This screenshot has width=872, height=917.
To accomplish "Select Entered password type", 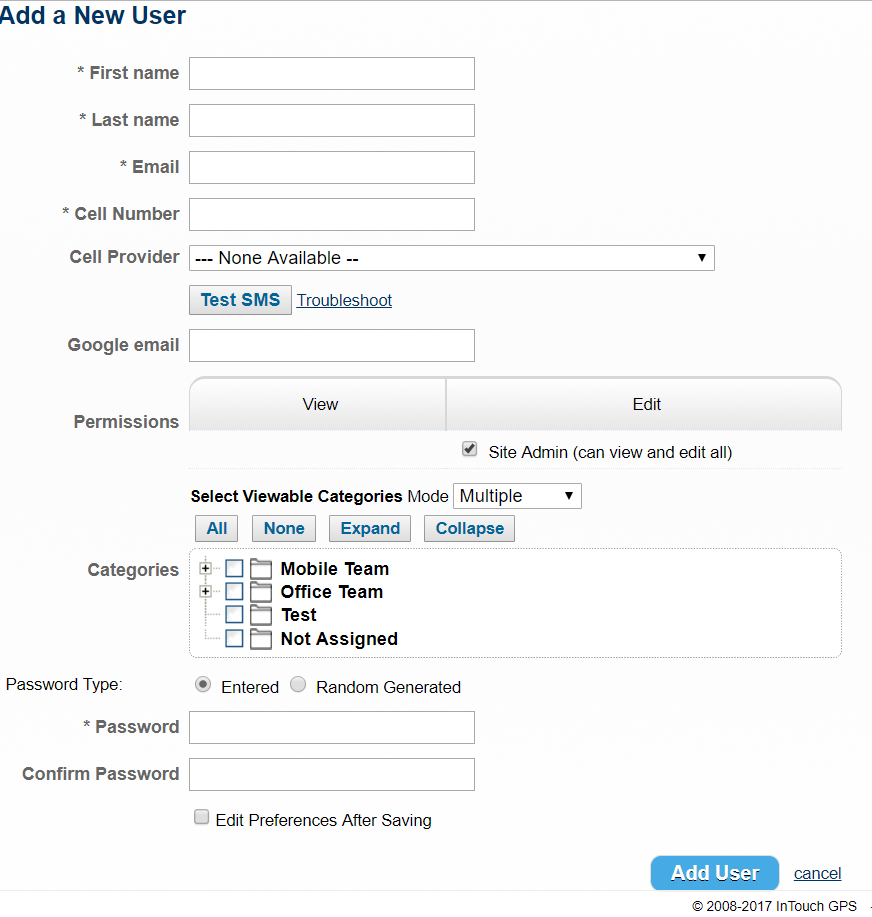I will [x=203, y=684].
